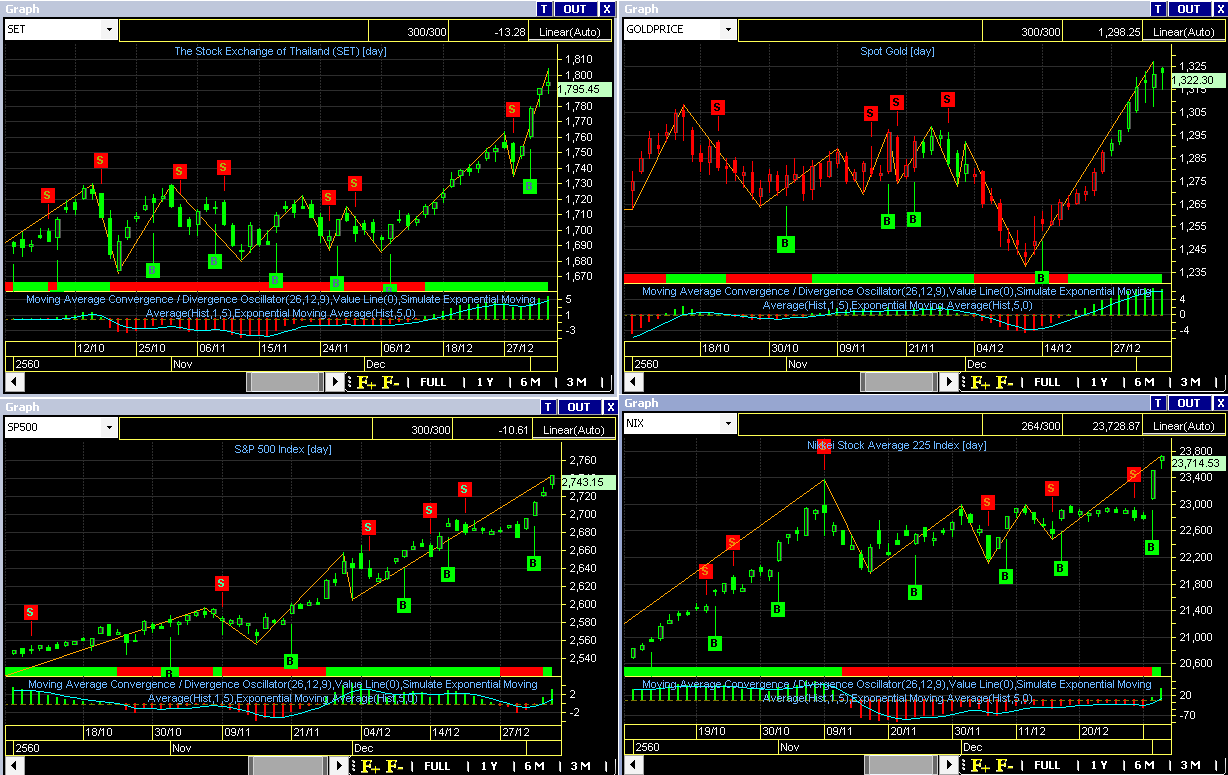Select 3M range in Spot Gold graph
Image resolution: width=1228 pixels, height=775 pixels.
pyautogui.click(x=1191, y=382)
